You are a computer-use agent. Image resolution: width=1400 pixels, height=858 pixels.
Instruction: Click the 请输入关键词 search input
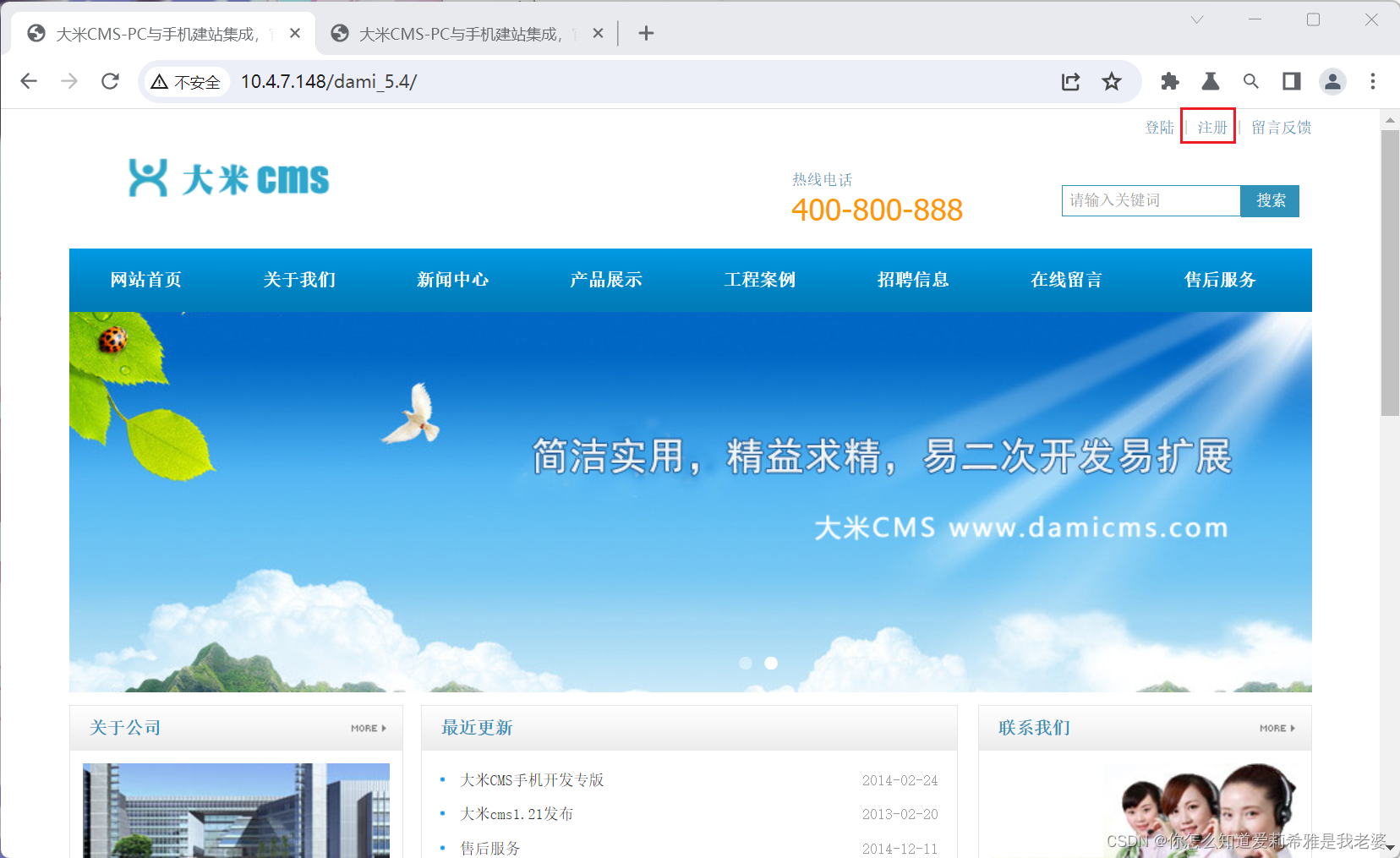point(1151,200)
